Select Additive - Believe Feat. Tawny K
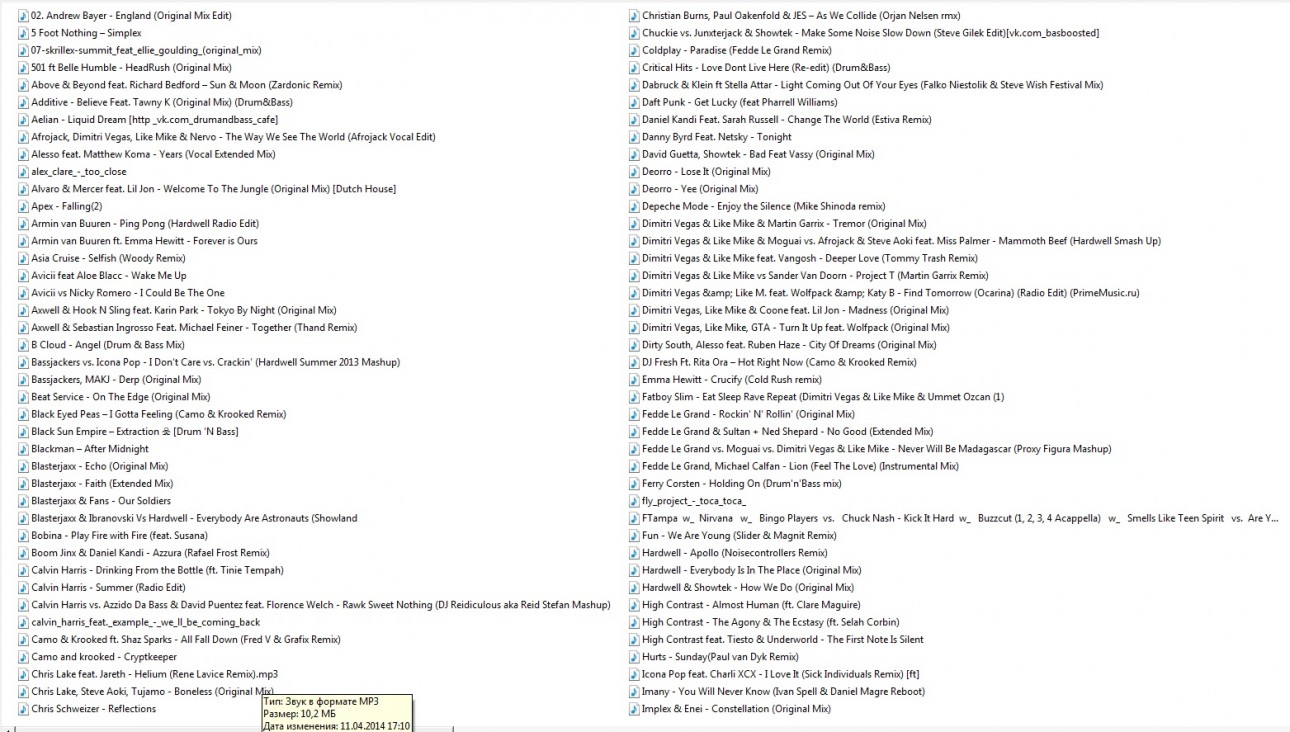1290x732 pixels. pos(162,102)
